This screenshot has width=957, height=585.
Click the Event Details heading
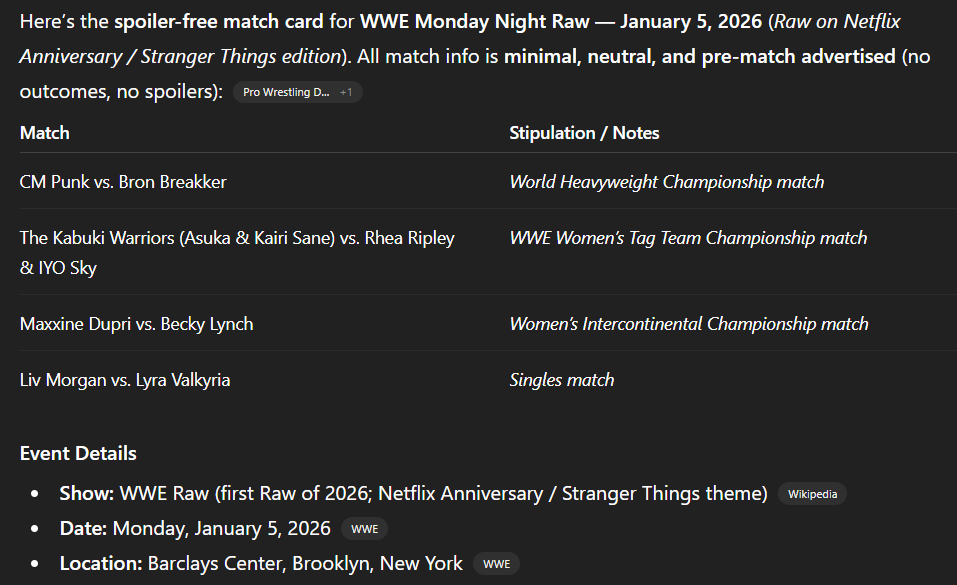(78, 454)
